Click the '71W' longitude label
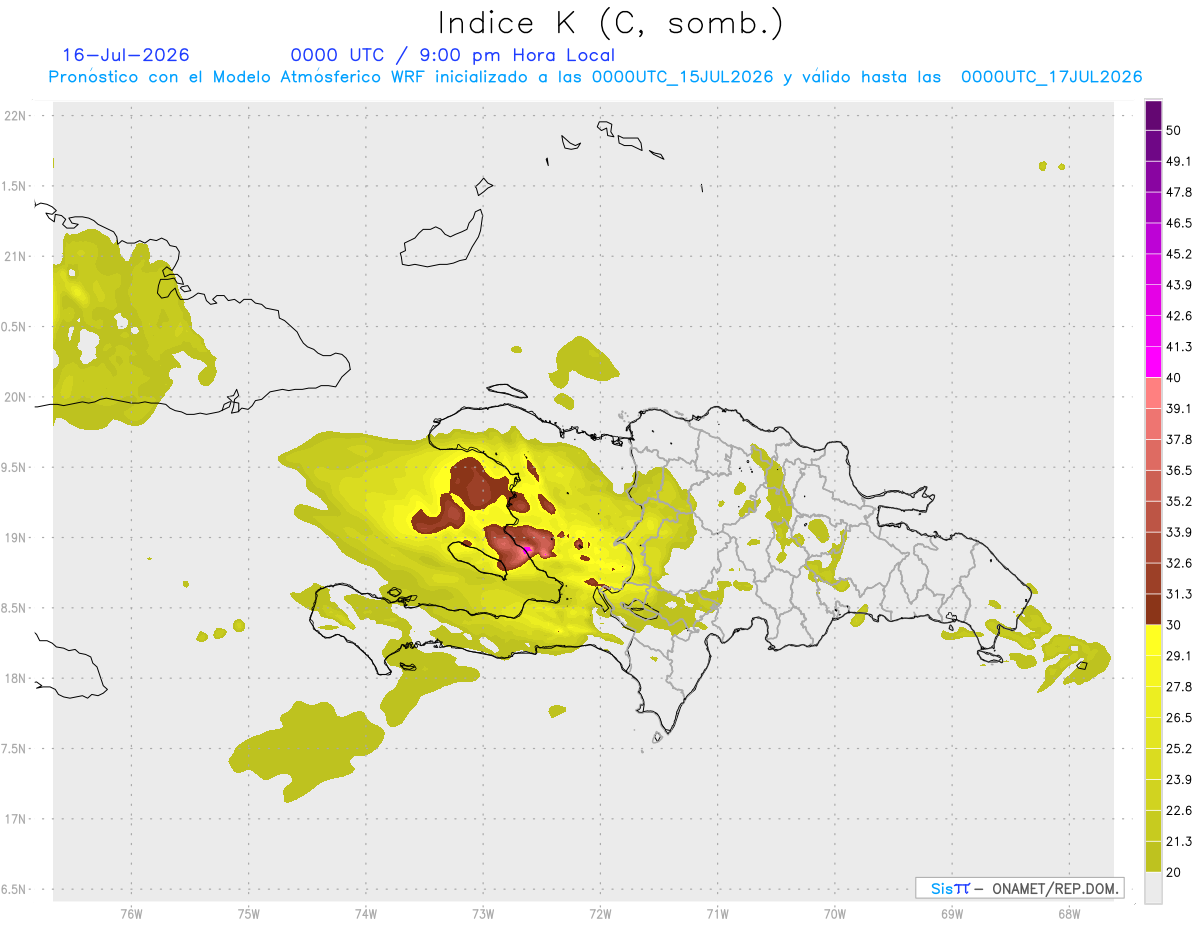1200x927 pixels. coord(717,913)
